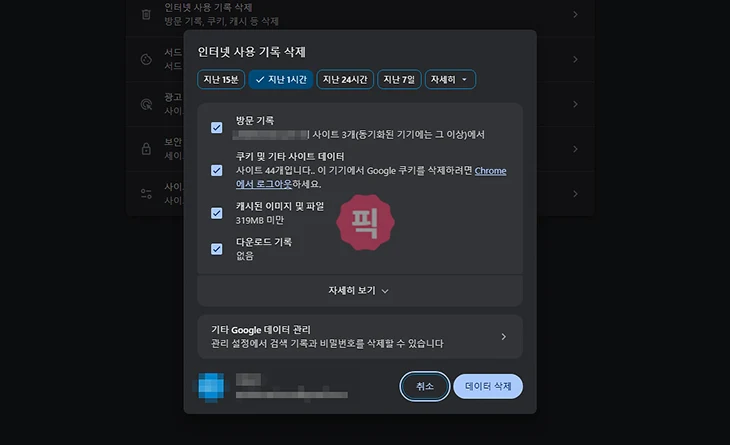Click the ad privacy icon in background settings
The height and width of the screenshot is (445, 730).
coord(146,104)
